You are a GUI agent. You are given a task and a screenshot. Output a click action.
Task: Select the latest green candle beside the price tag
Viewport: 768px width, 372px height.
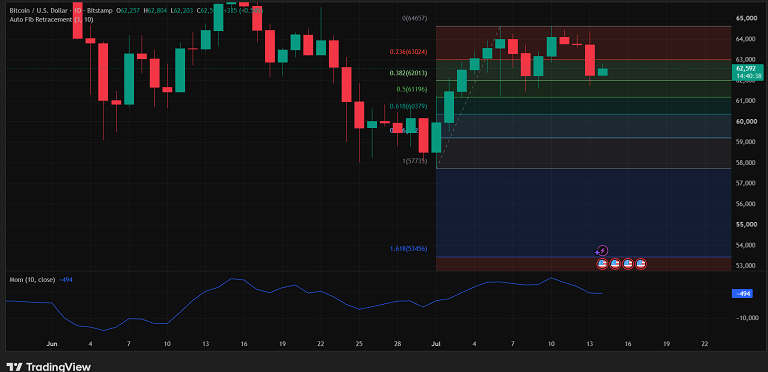[602, 72]
